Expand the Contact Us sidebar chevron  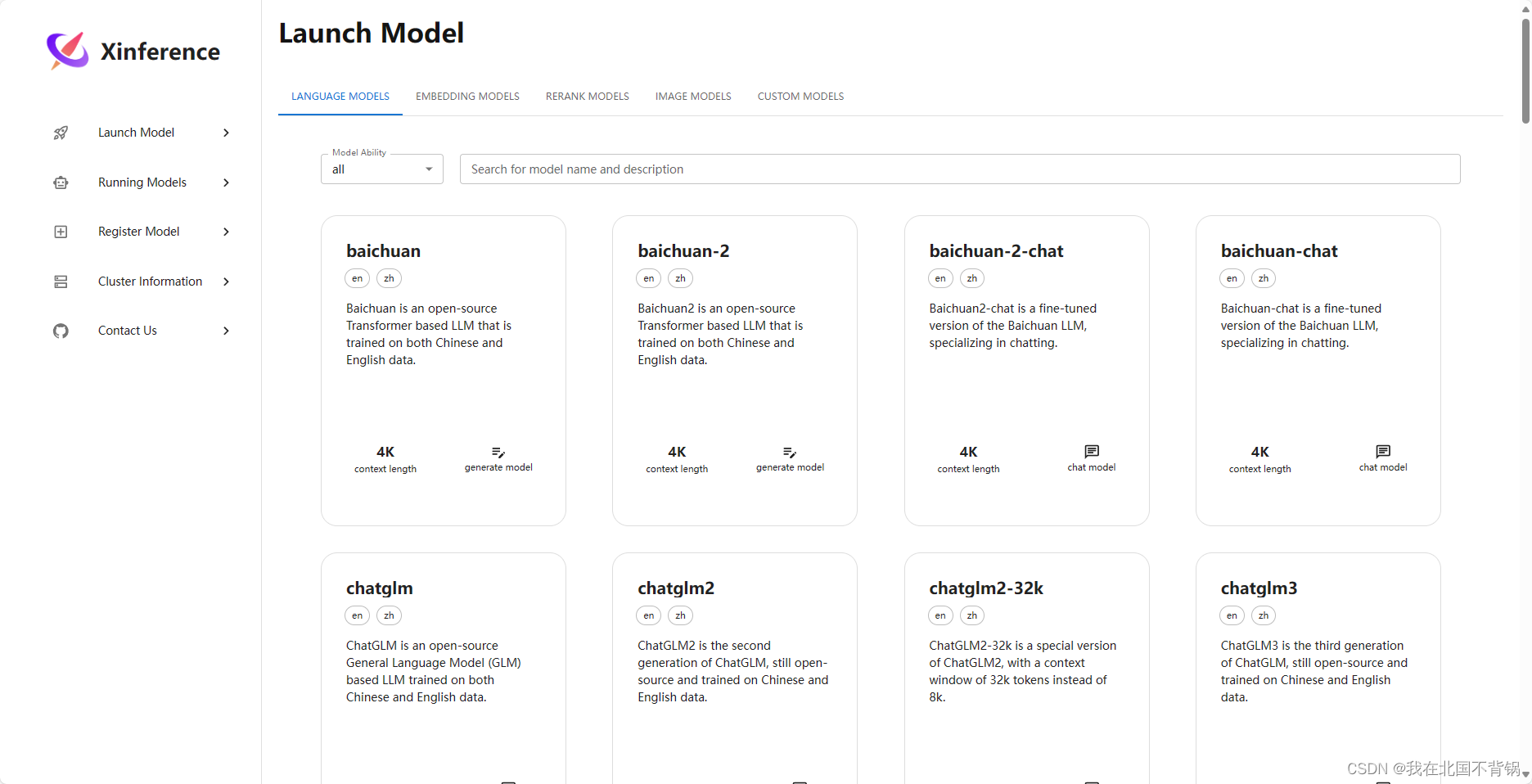(x=227, y=331)
